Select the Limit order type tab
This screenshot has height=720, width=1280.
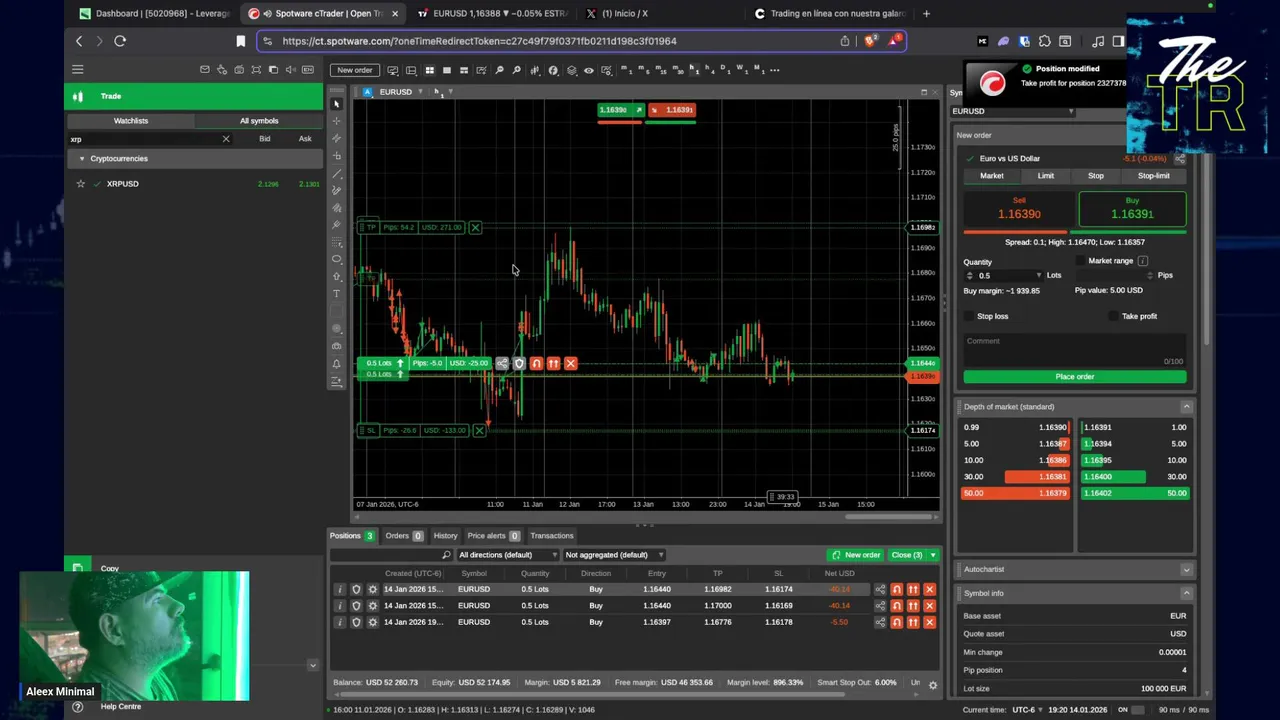[x=1045, y=176]
